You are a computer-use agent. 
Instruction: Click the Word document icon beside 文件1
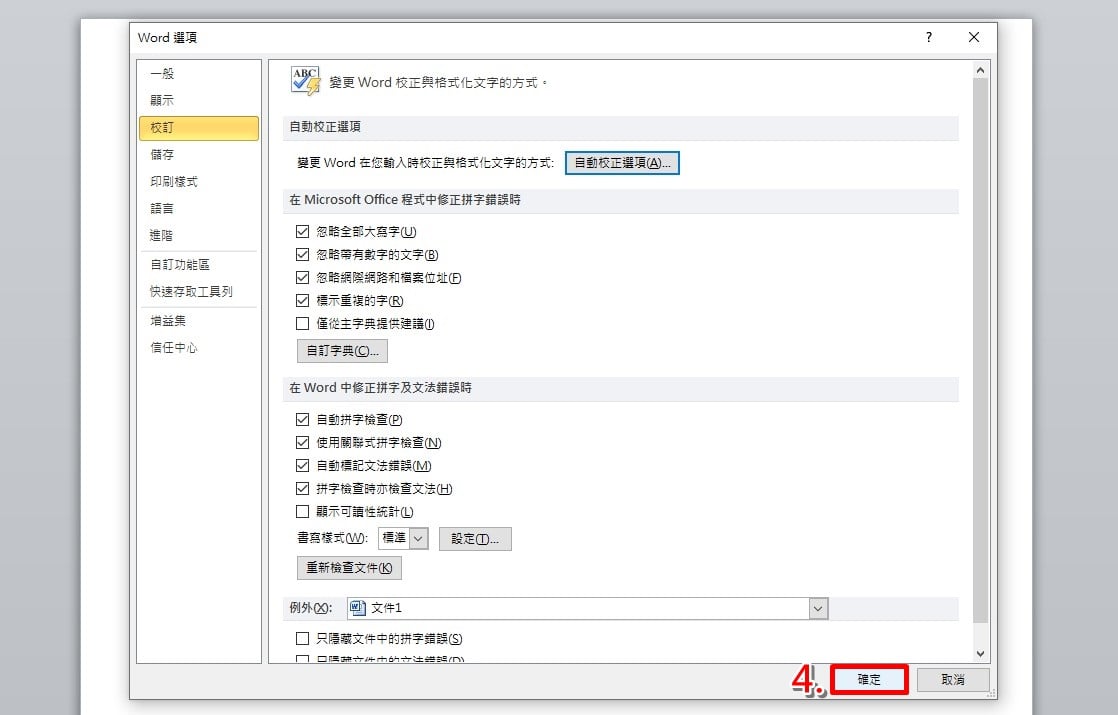pyautogui.click(x=358, y=608)
